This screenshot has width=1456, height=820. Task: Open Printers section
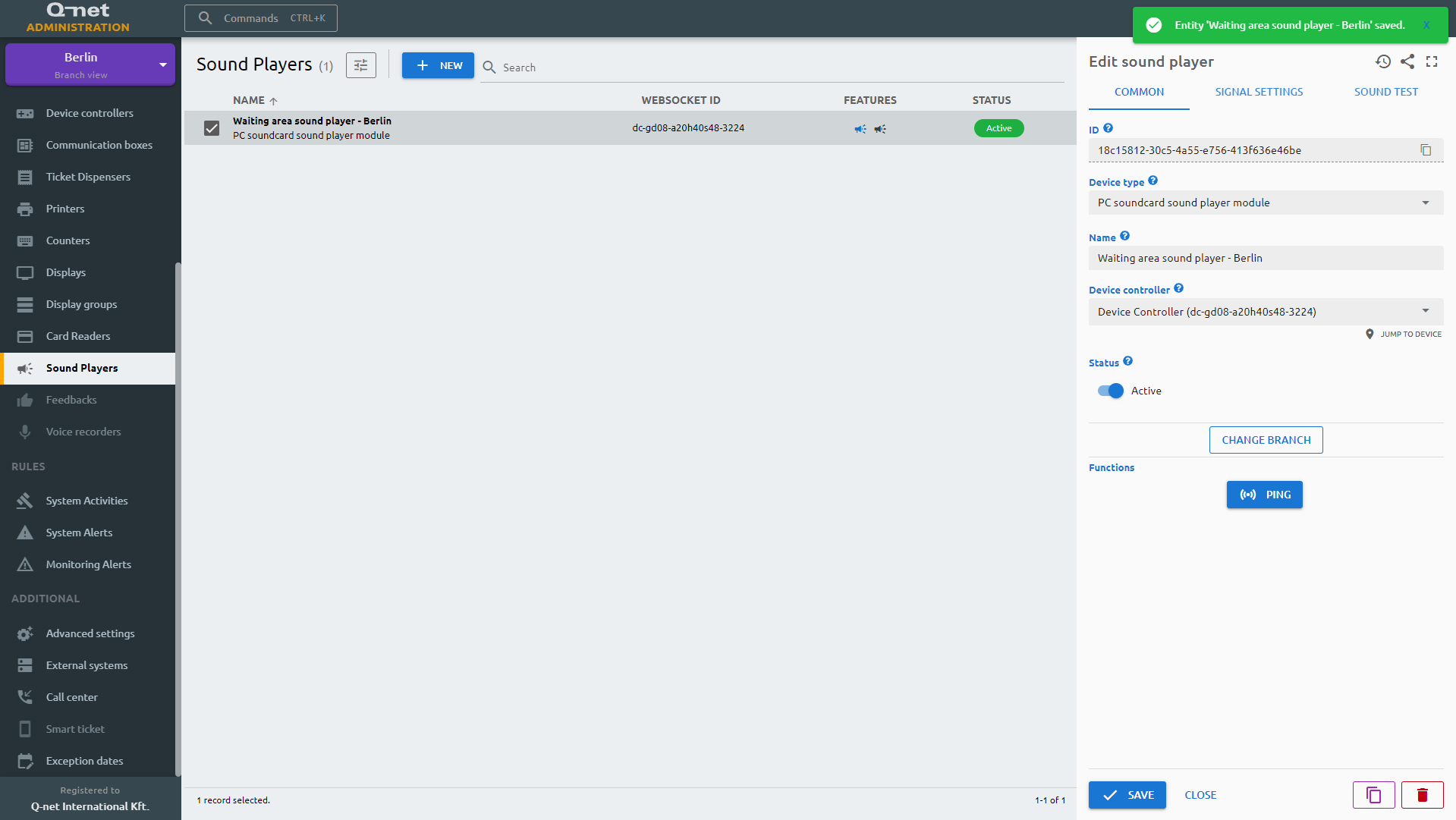[89, 209]
